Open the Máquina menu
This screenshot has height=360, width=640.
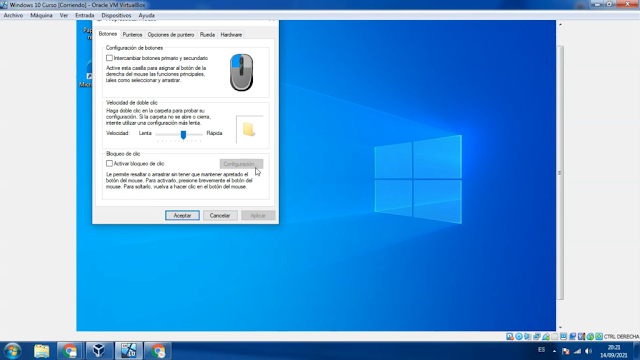41,15
